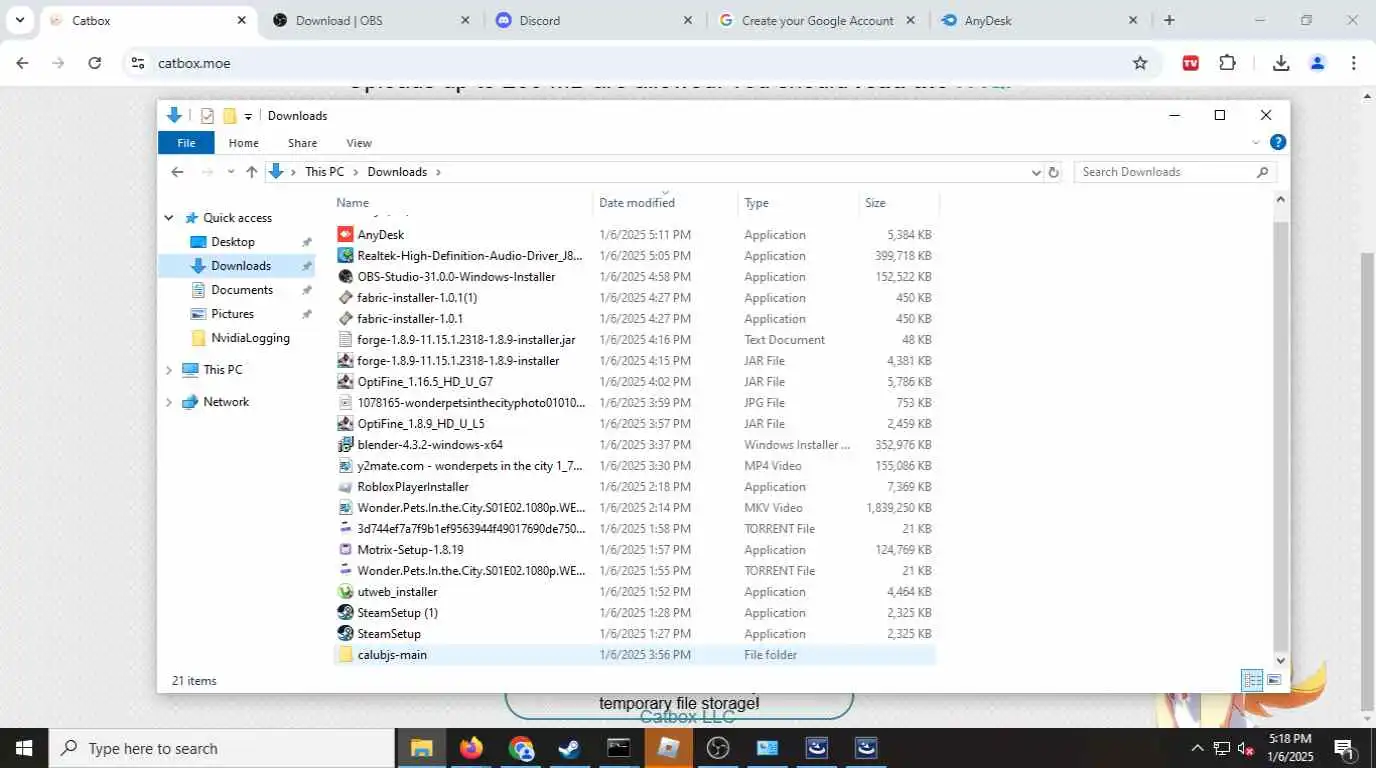Sort files by Name column header
The width and height of the screenshot is (1376, 768).
tap(463, 203)
